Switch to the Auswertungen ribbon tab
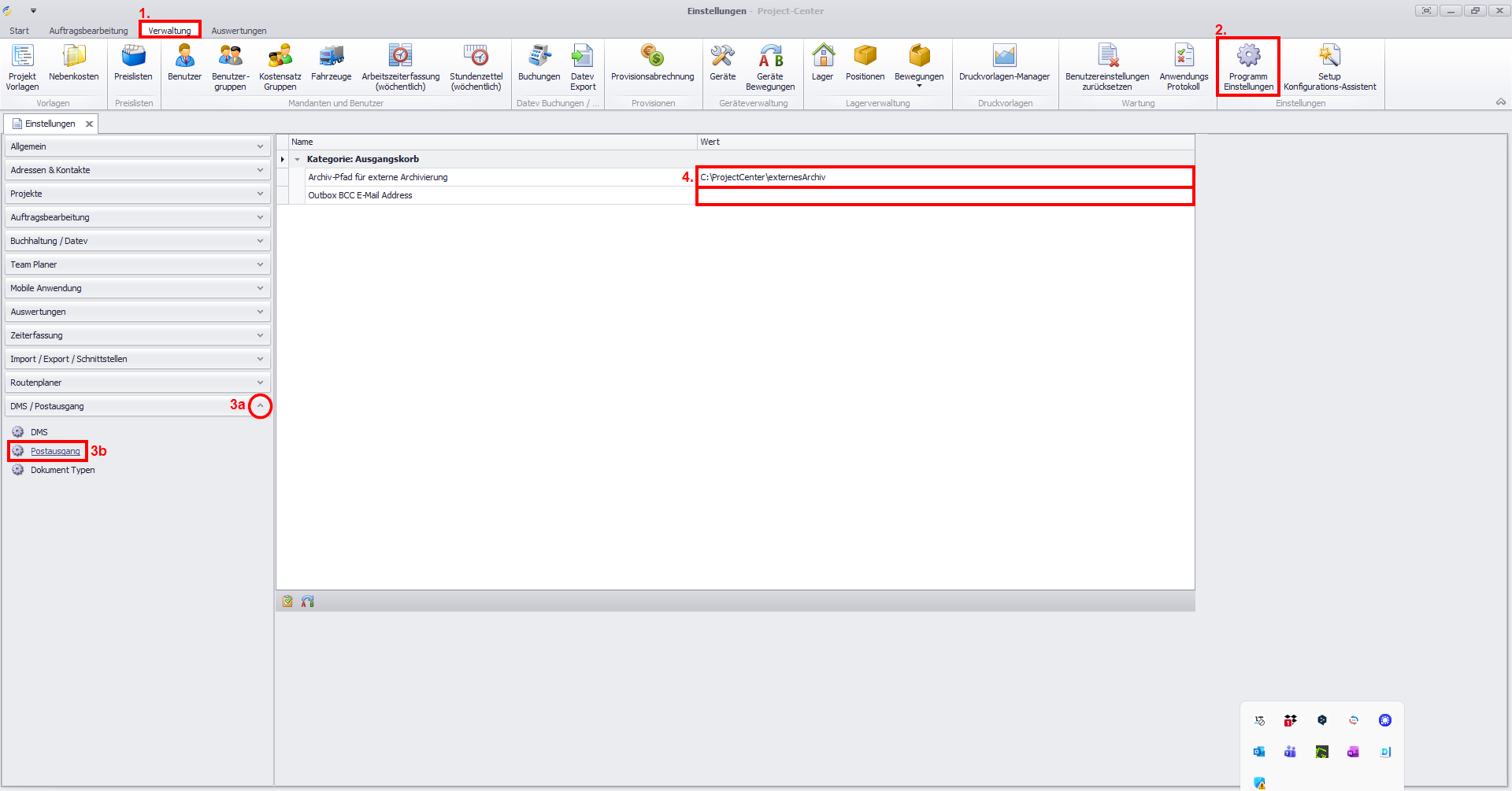The width and height of the screenshot is (1512, 791). click(x=239, y=31)
